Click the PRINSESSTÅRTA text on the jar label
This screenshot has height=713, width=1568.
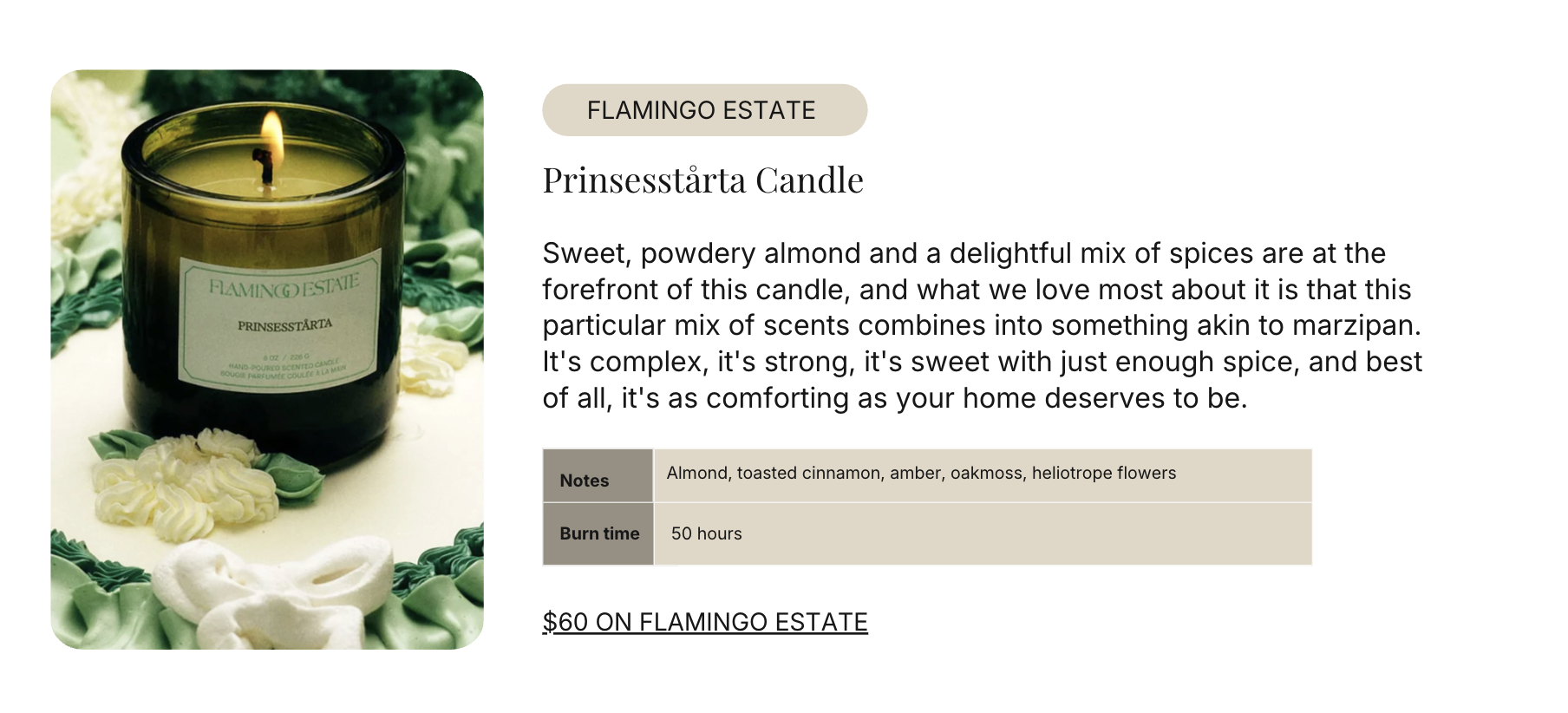[x=284, y=325]
